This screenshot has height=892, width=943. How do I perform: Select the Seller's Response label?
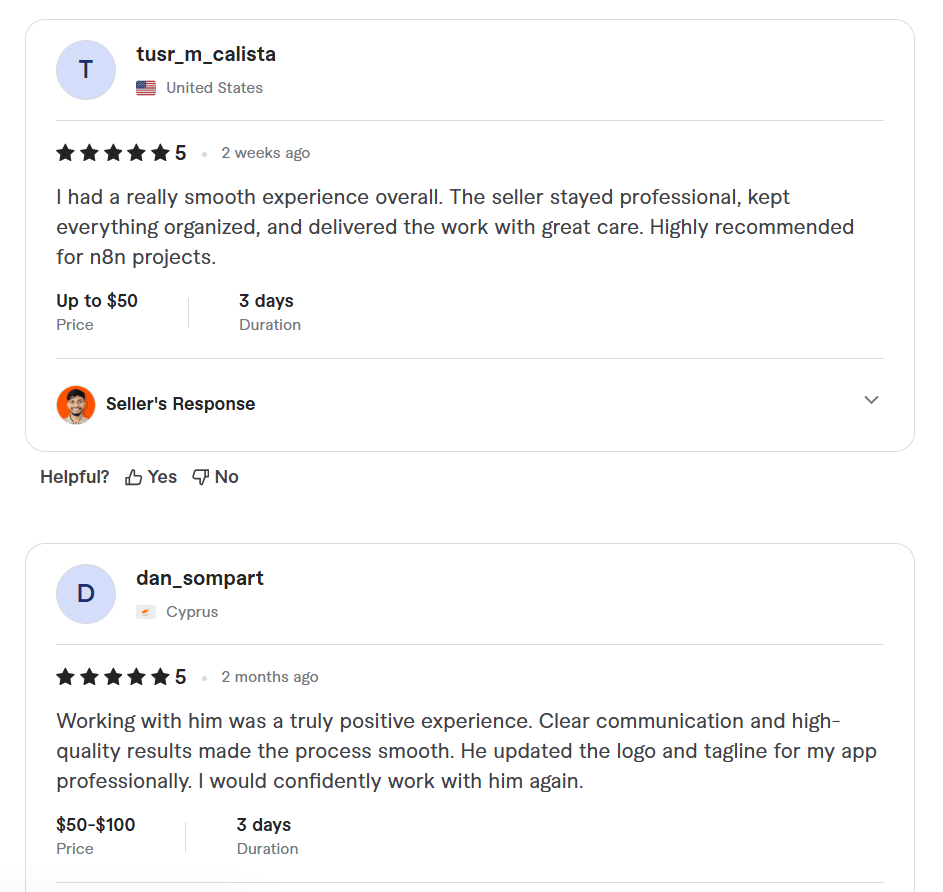click(x=181, y=404)
